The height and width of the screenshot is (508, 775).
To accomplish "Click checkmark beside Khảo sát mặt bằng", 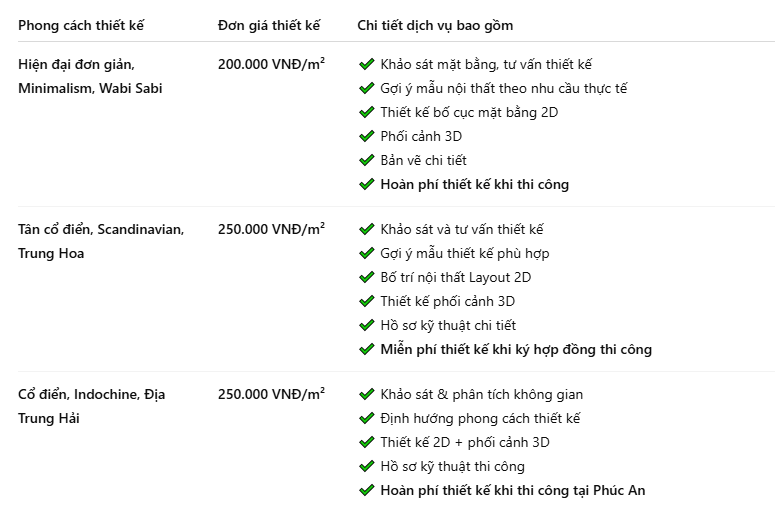I will [366, 64].
